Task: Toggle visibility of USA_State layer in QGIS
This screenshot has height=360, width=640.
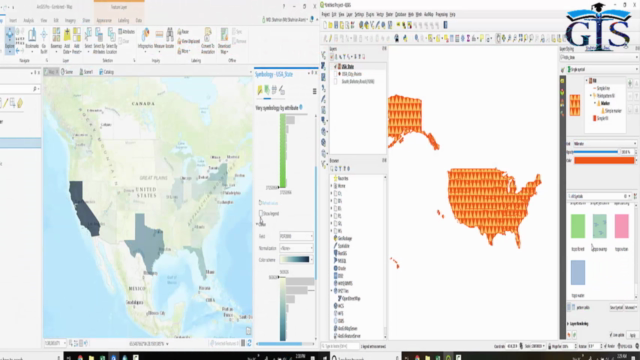Action: (x=336, y=67)
